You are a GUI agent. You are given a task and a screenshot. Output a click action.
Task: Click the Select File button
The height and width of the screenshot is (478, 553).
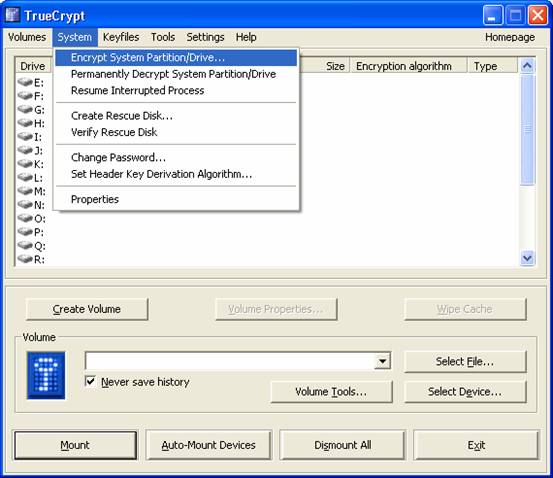[x=465, y=362]
